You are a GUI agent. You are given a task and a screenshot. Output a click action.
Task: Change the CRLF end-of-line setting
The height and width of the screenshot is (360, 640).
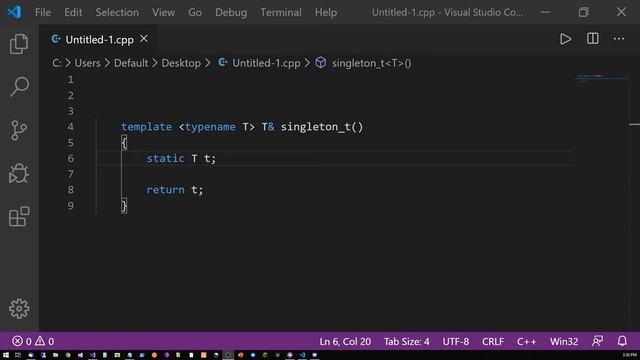pyautogui.click(x=493, y=341)
